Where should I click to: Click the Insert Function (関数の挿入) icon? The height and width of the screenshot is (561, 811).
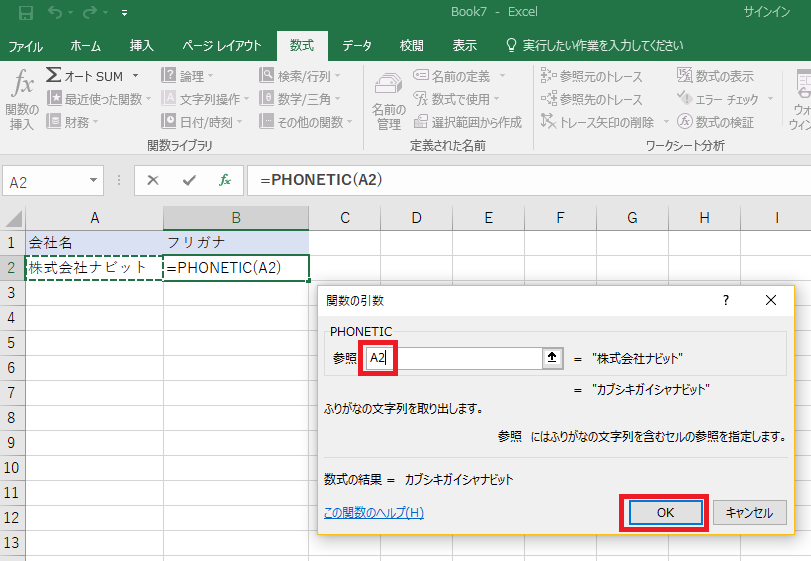pyautogui.click(x=22, y=98)
